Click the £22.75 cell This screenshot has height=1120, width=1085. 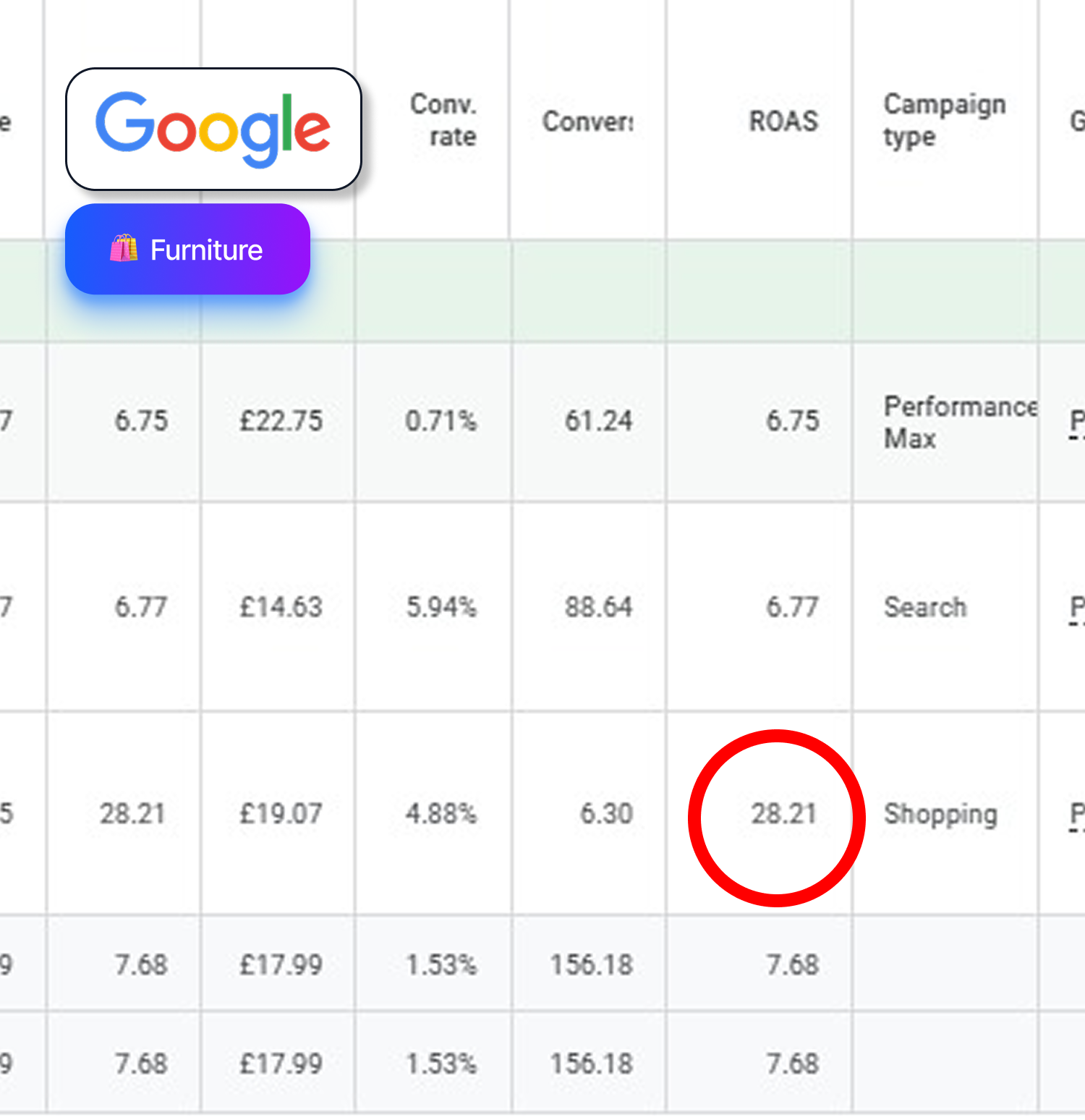point(281,420)
